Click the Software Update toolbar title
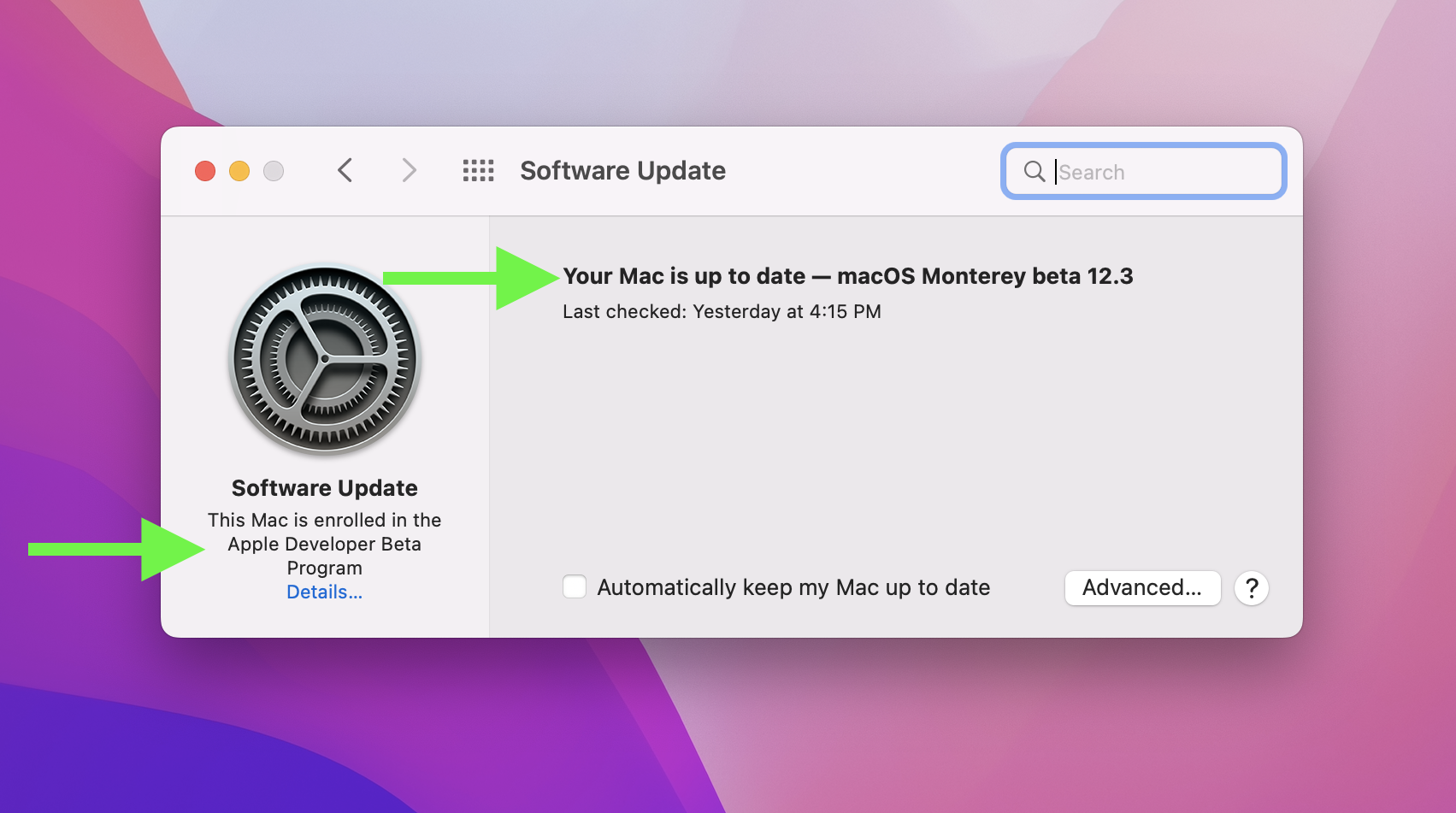This screenshot has width=1456, height=813. (x=622, y=170)
